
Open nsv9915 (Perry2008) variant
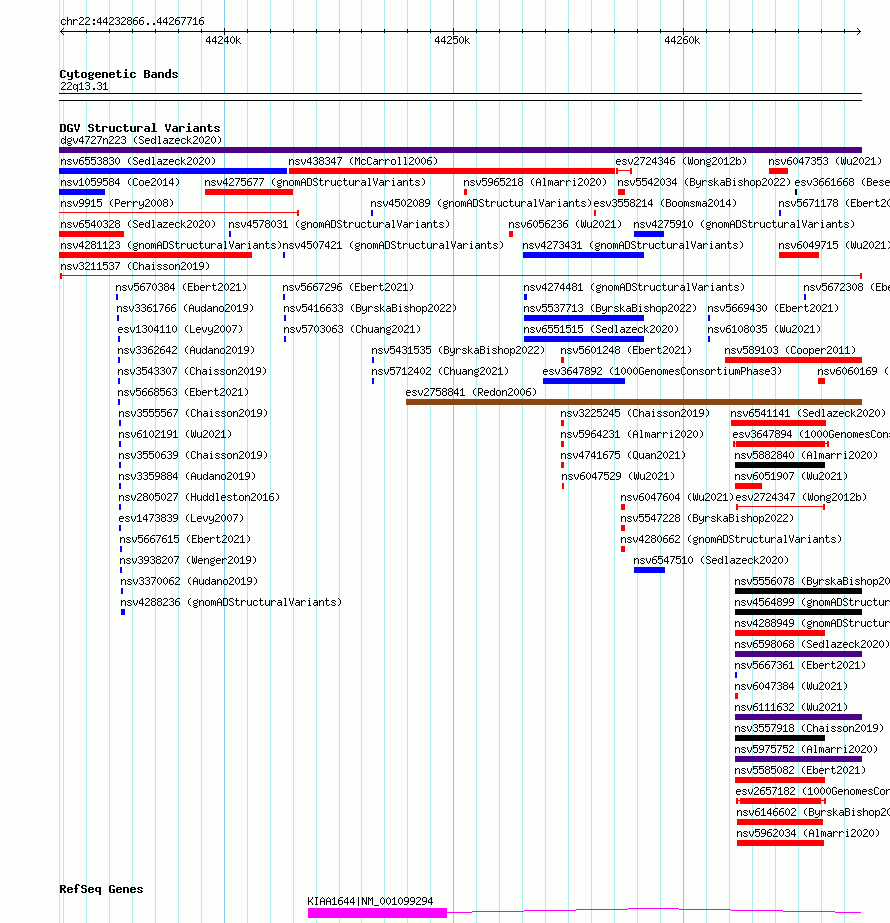tap(117, 203)
